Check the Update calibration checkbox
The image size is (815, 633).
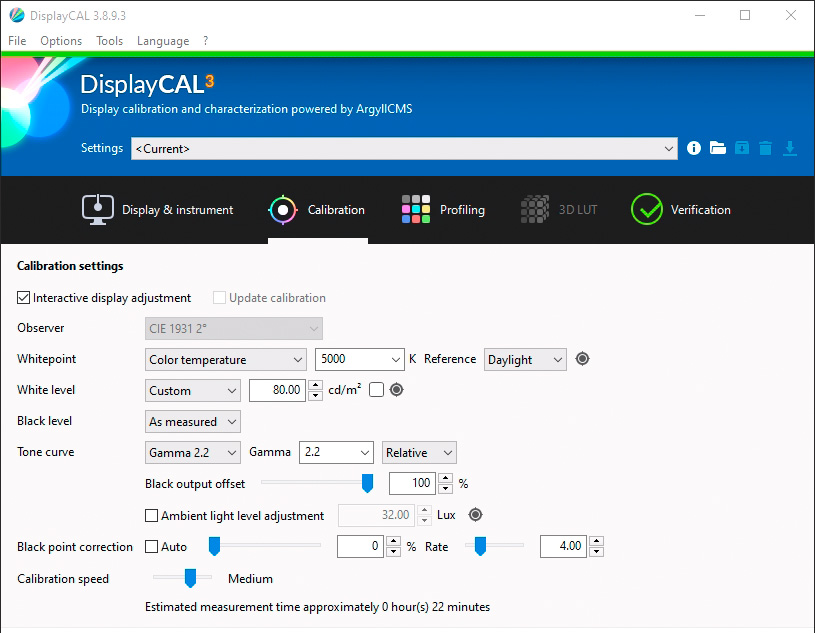point(219,298)
